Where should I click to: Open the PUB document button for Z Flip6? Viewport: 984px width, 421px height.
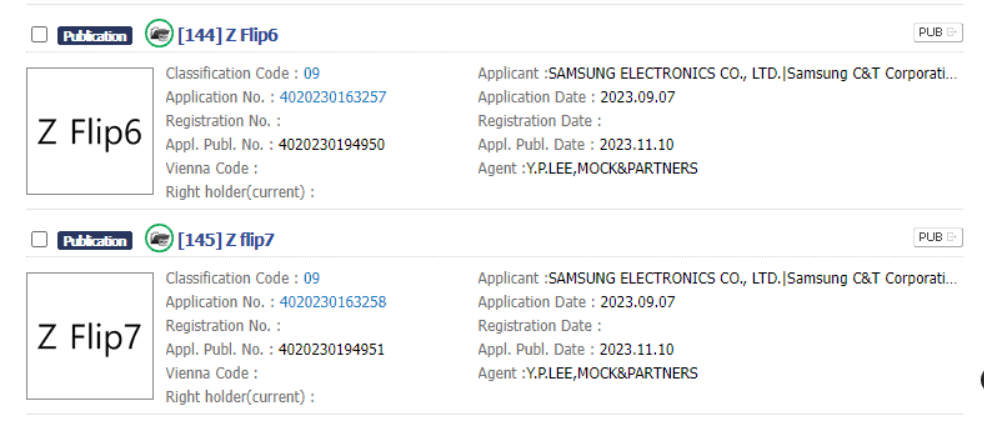[x=937, y=33]
